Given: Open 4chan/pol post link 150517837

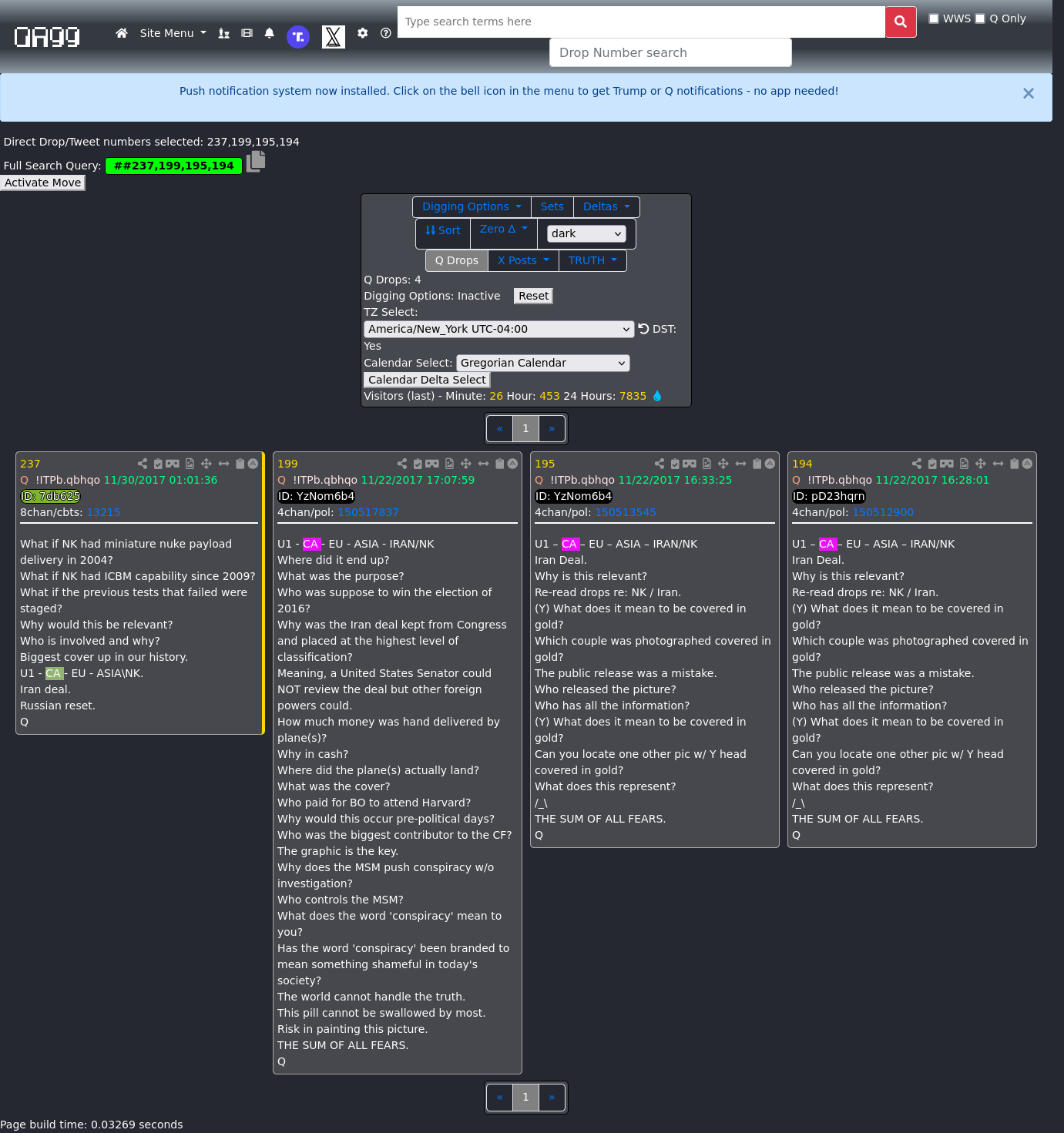Looking at the screenshot, I should coord(368,512).
